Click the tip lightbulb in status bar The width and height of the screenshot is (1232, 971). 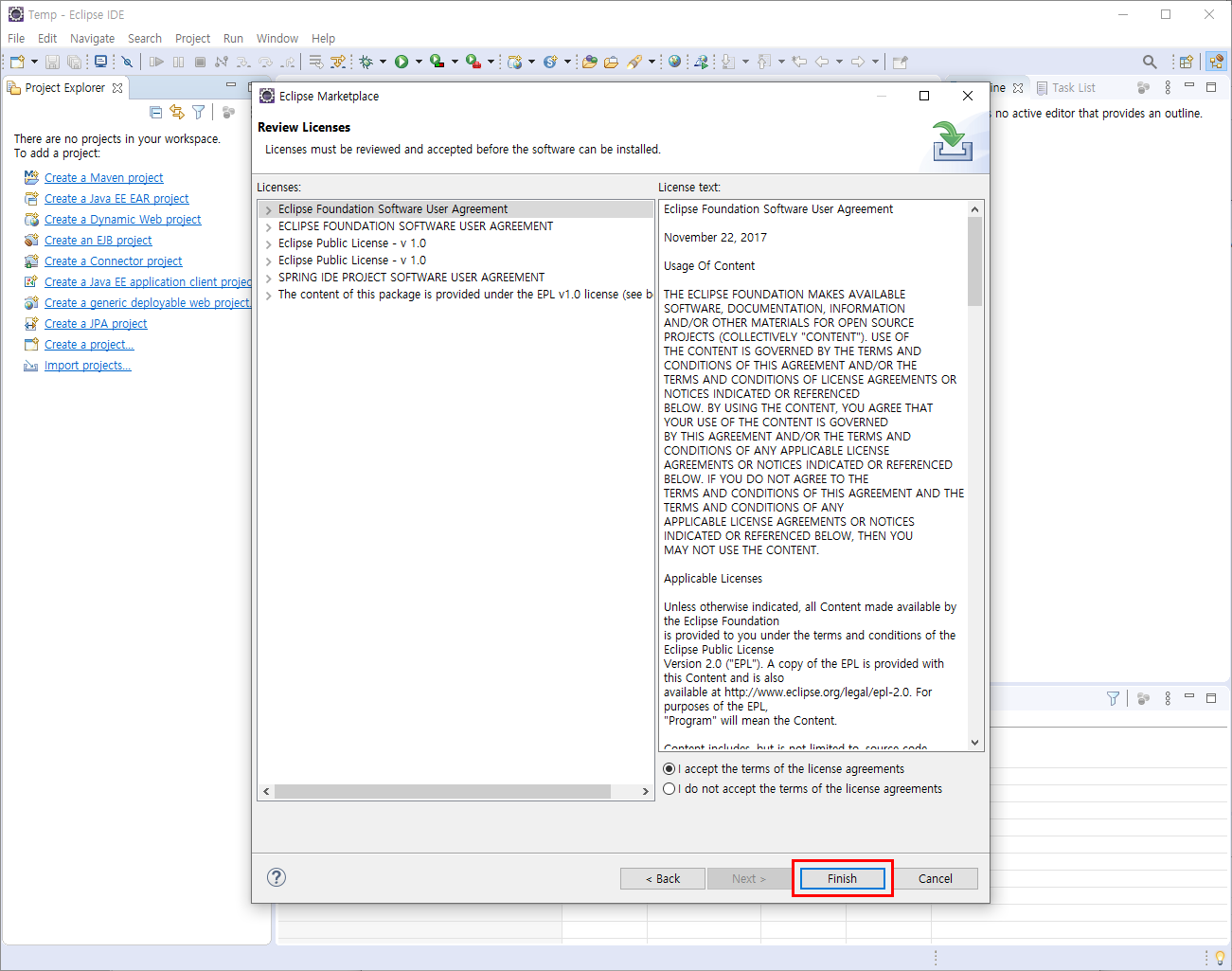coord(1220,958)
